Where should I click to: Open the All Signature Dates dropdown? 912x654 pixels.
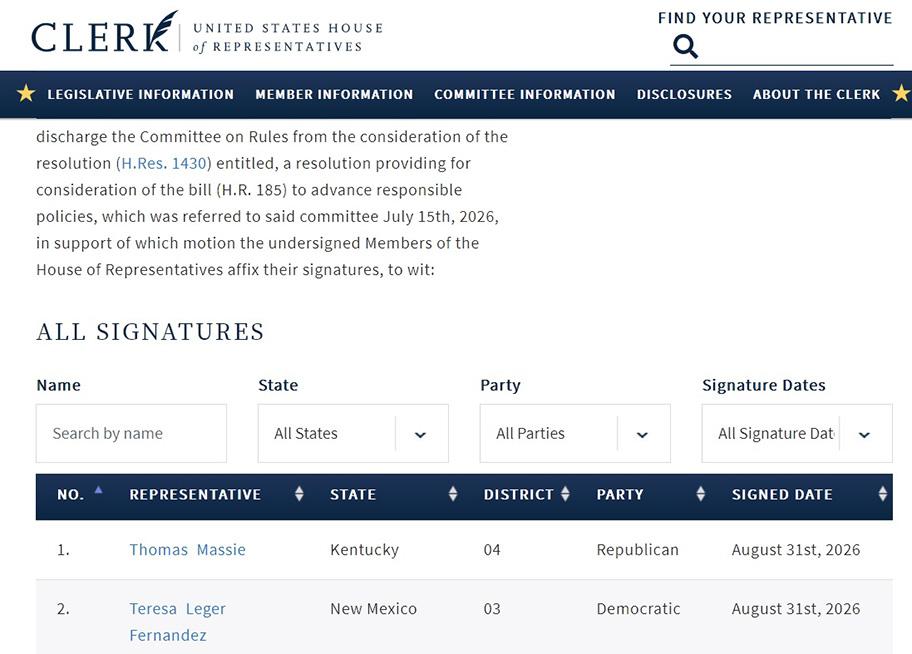[797, 433]
